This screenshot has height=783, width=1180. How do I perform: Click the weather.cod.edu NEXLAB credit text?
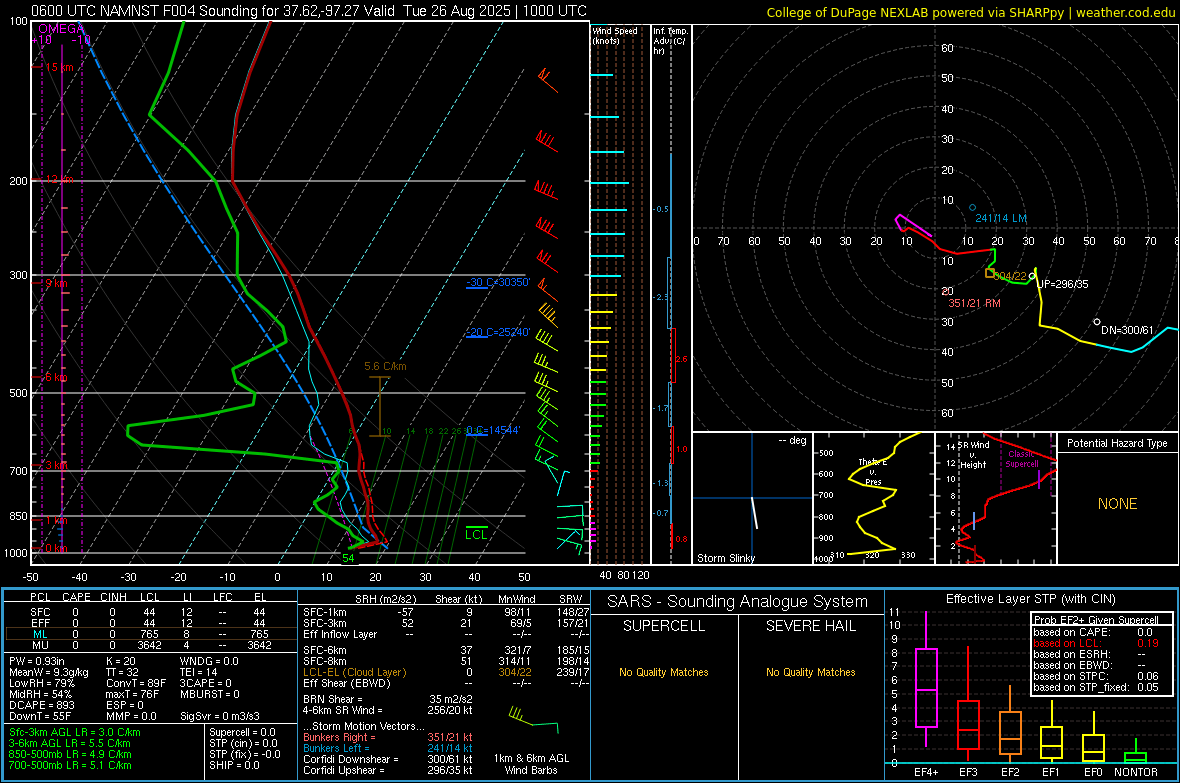click(x=971, y=13)
